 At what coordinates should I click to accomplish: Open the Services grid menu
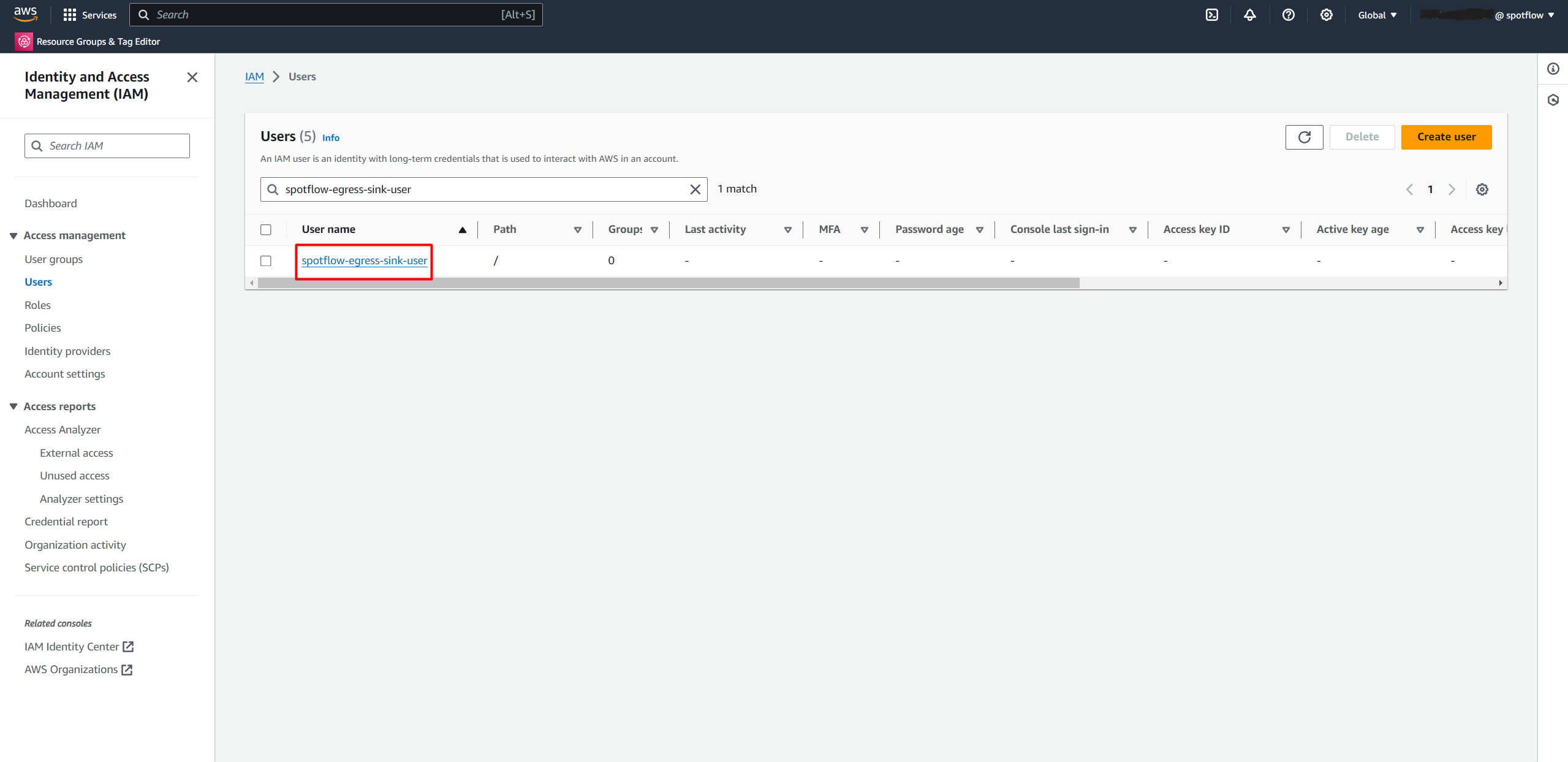click(x=89, y=15)
